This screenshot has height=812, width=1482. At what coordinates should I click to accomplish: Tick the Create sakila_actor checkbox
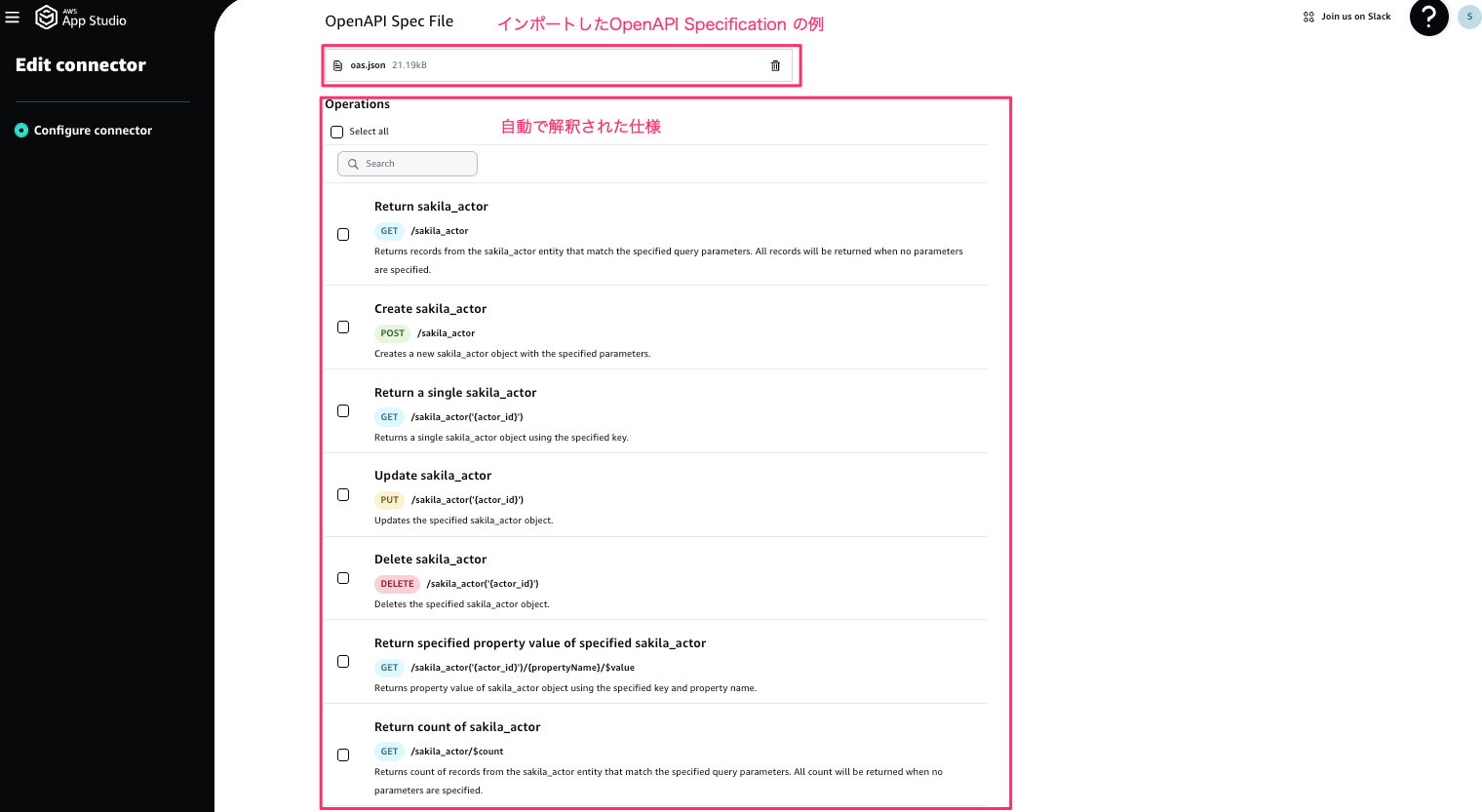(343, 327)
